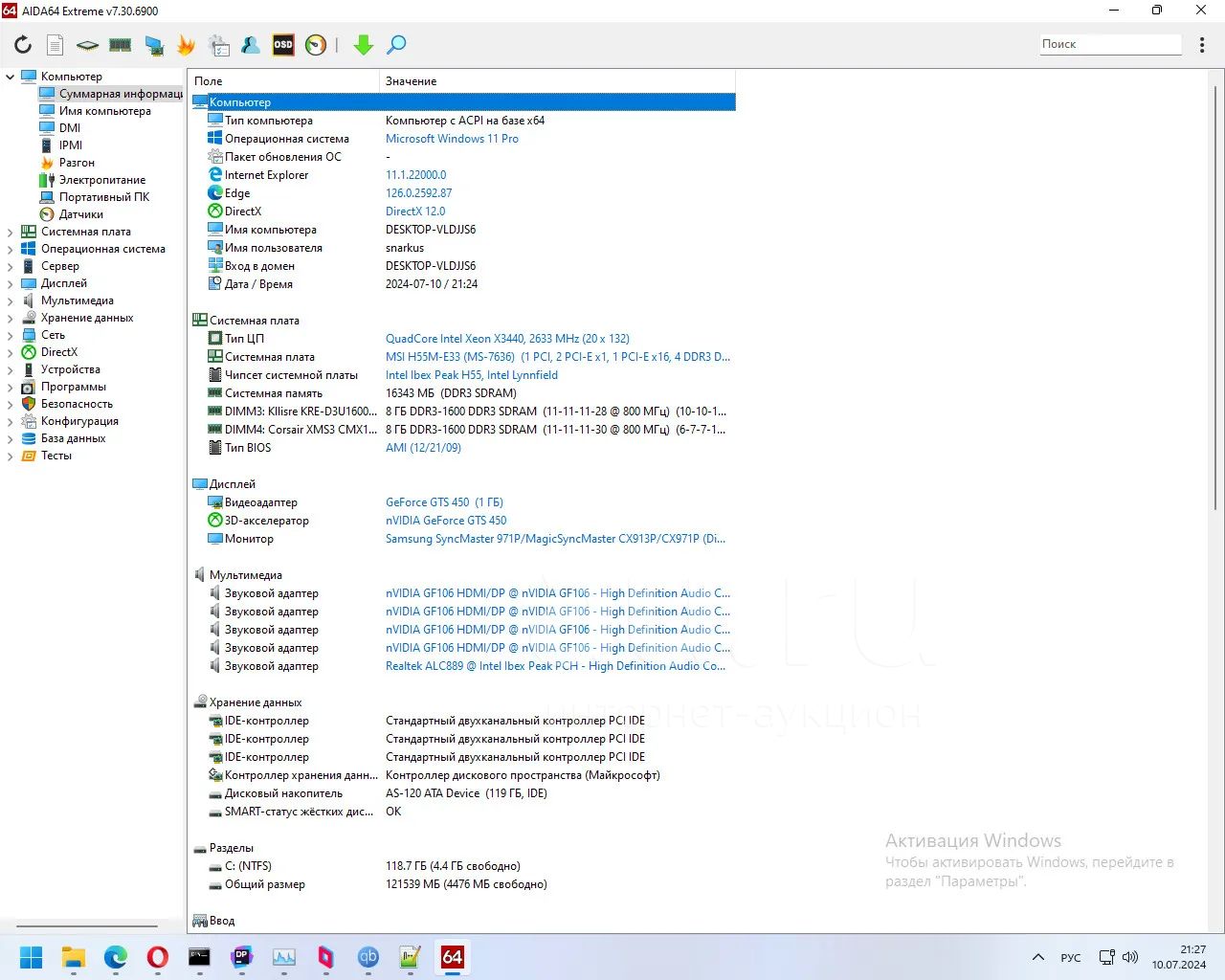Expand Системная плата tree node
This screenshot has width=1225, height=980.
pyautogui.click(x=11, y=232)
